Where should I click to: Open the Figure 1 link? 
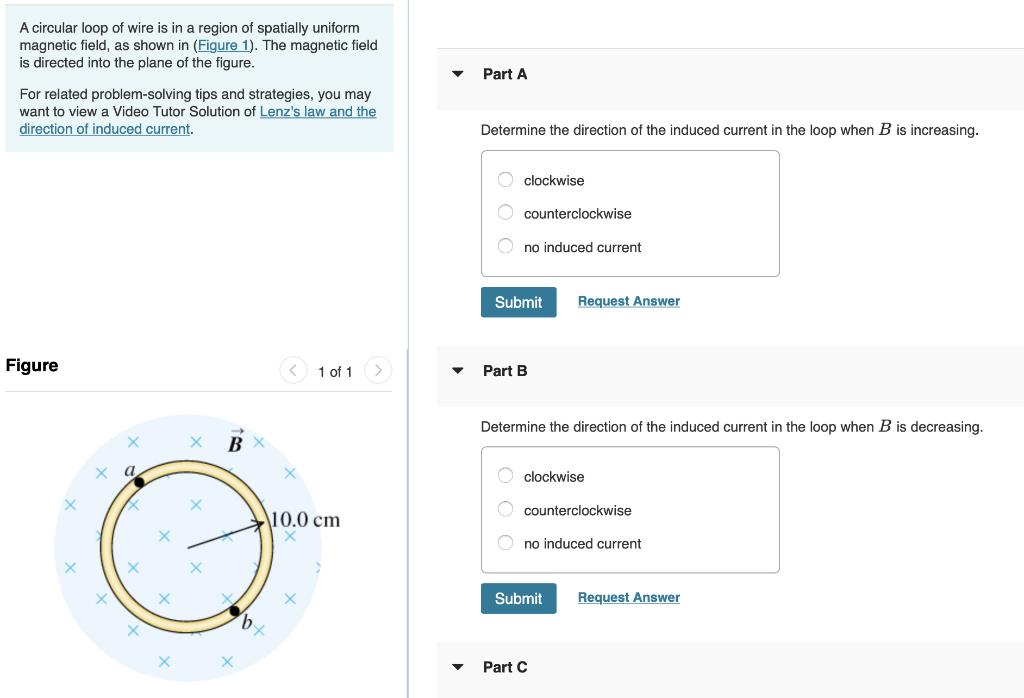pos(223,45)
